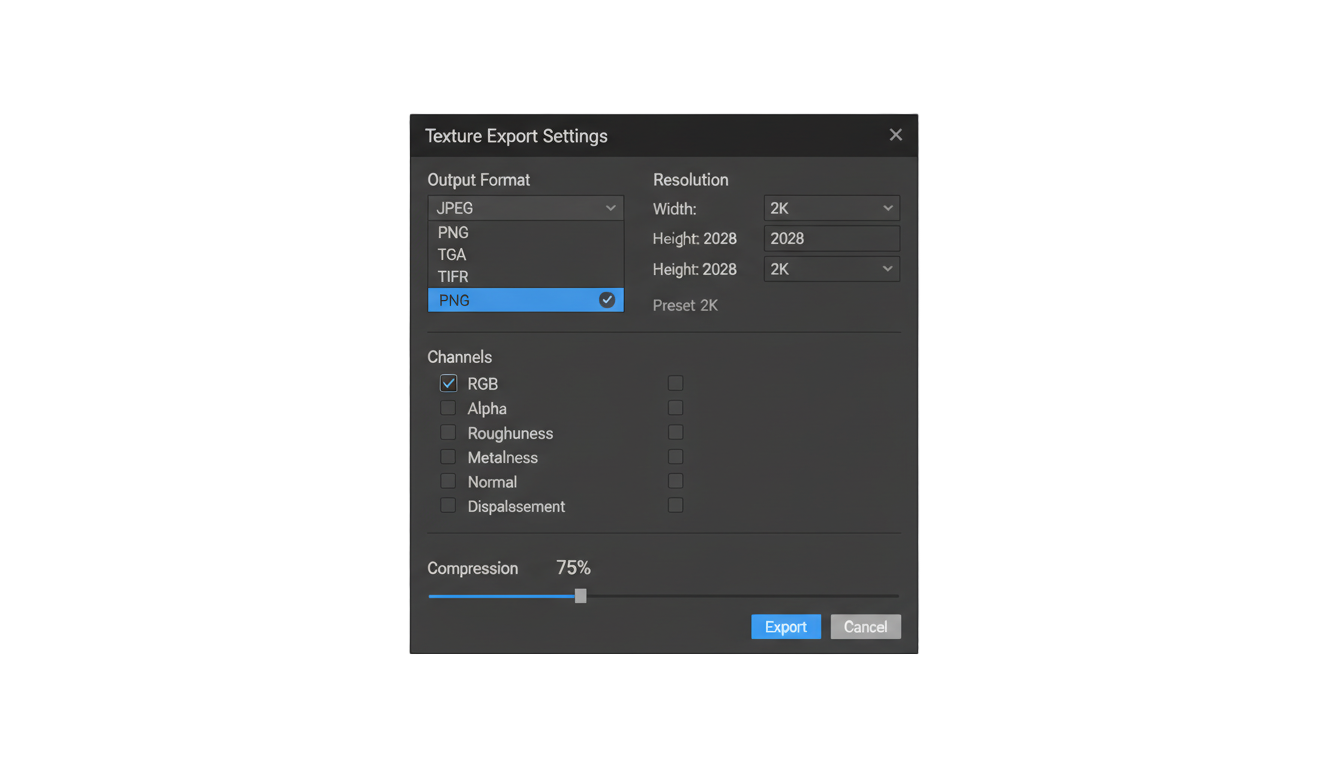Tick the right-column checkbox in RGB row
The height and width of the screenshot is (768, 1344).
coord(676,383)
